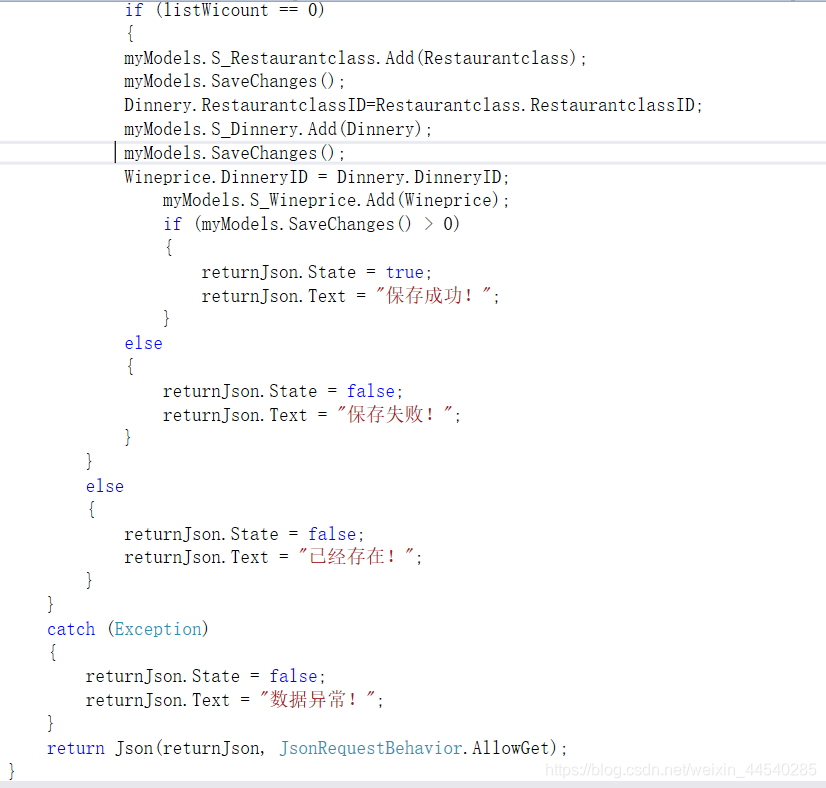Click "returnJson.State = false;" above 已经存在
This screenshot has height=788, width=826.
click(x=244, y=534)
